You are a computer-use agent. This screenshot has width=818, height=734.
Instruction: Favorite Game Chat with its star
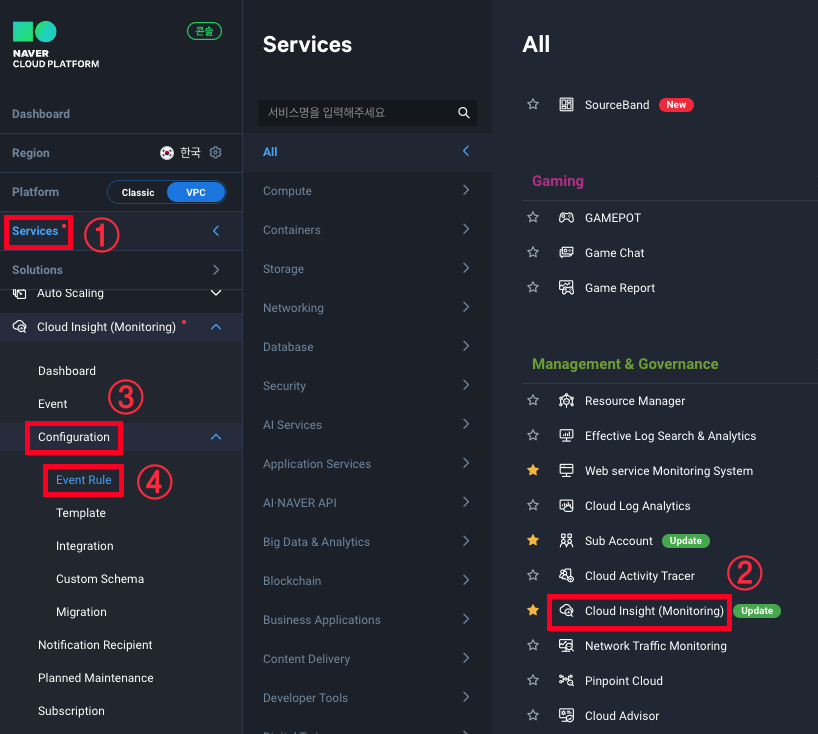(x=533, y=252)
